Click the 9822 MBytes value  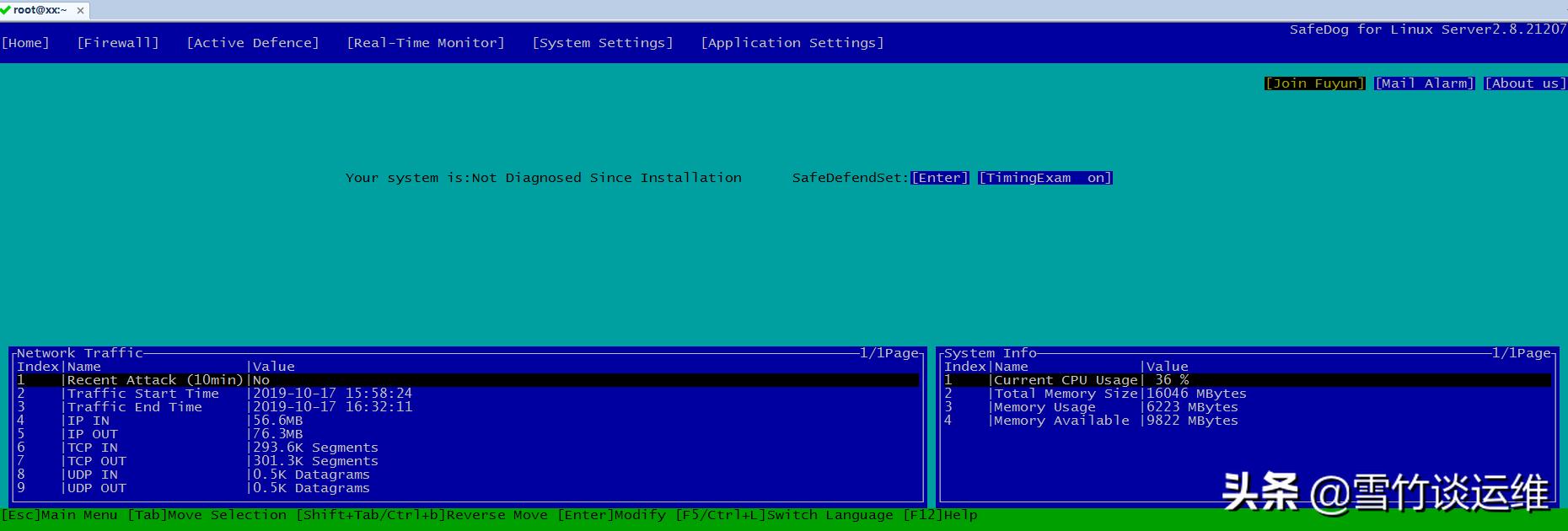click(x=1192, y=421)
